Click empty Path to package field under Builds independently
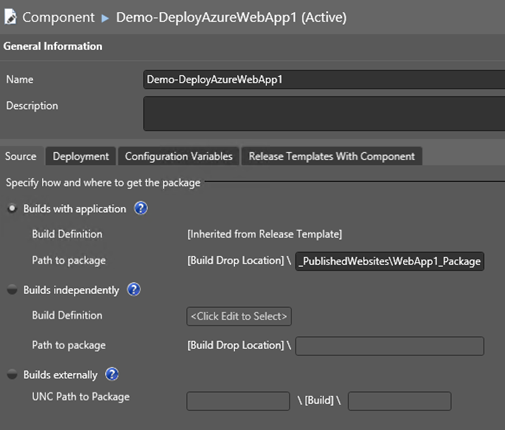 pyautogui.click(x=390, y=346)
